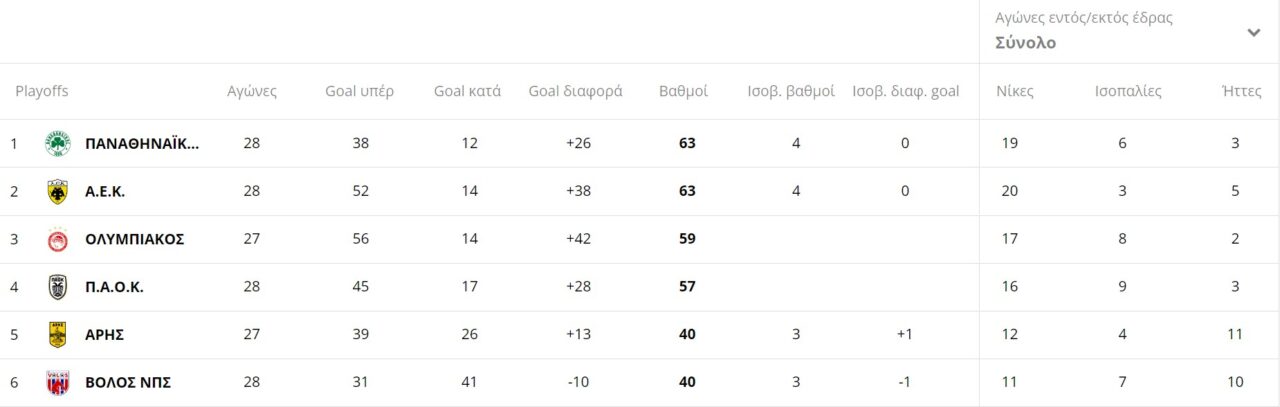Sort by Goal υπέρ column header
Image resolution: width=1280 pixels, height=407 pixels.
[x=359, y=91]
